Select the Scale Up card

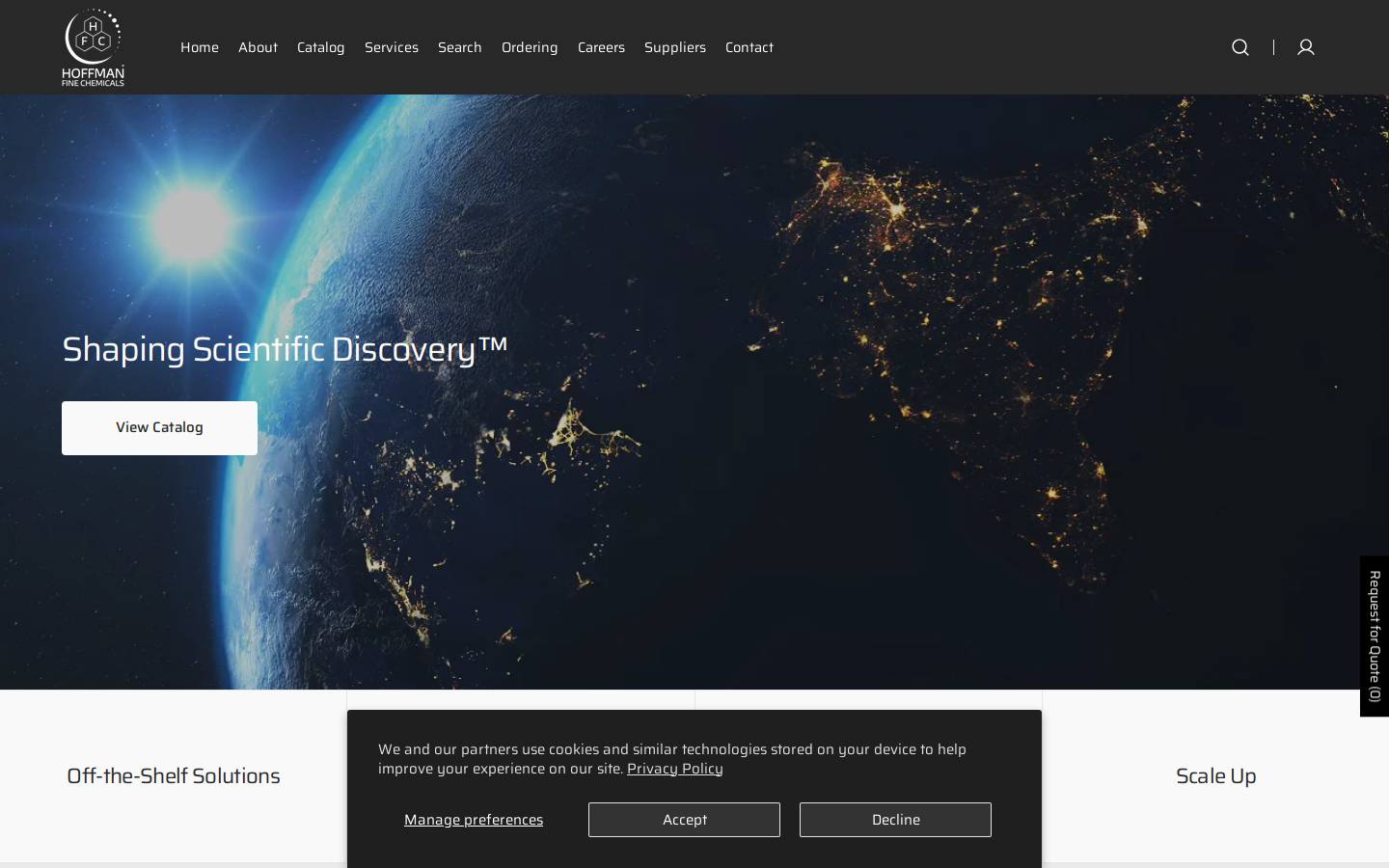coord(1215,776)
